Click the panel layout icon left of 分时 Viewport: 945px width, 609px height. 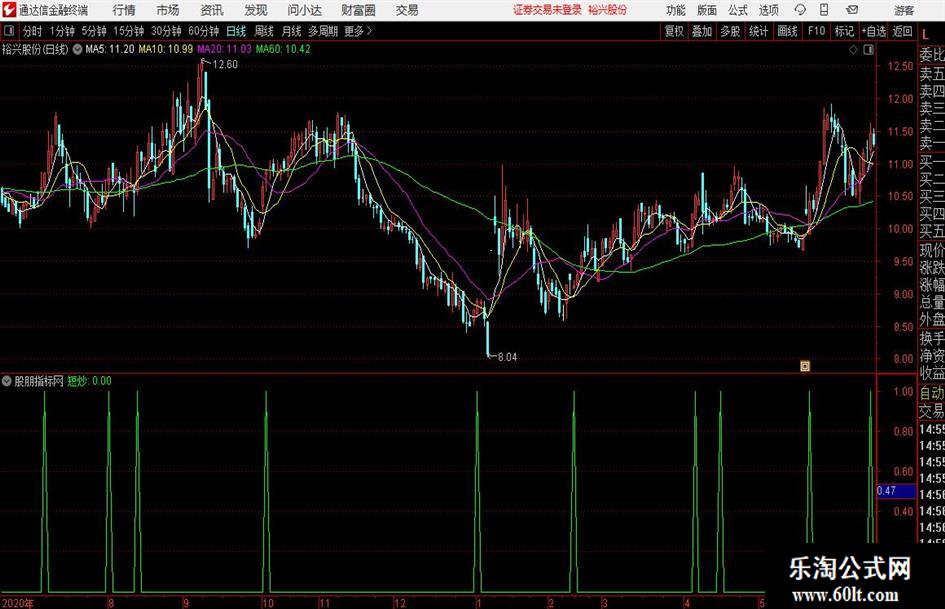[9, 31]
